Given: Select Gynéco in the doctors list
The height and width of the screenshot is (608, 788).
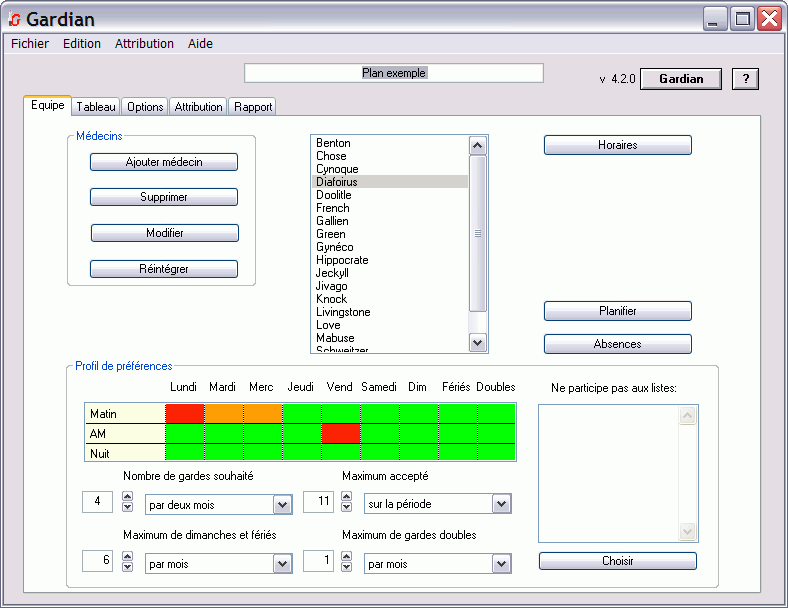Looking at the screenshot, I should point(390,247).
